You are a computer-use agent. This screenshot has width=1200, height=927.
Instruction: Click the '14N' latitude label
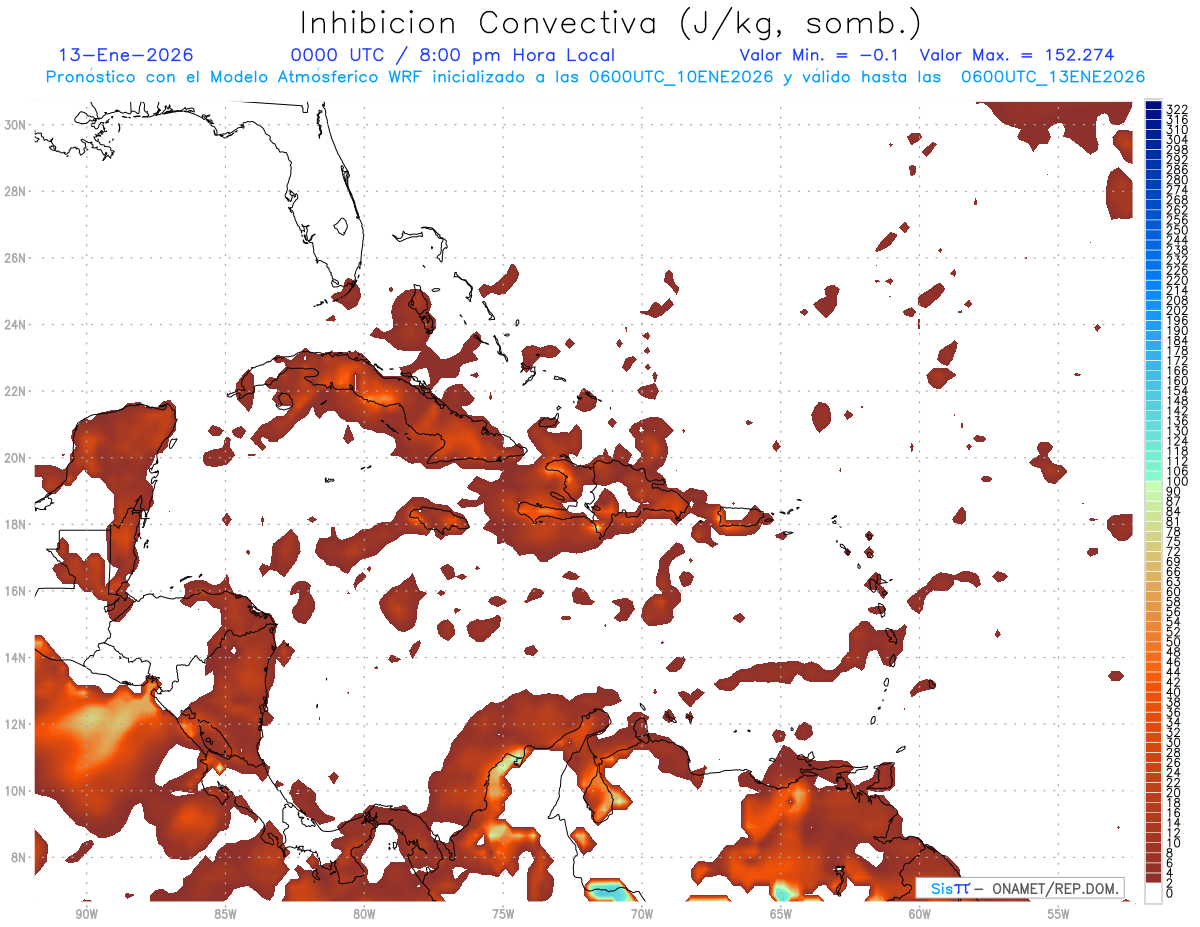coord(17,658)
